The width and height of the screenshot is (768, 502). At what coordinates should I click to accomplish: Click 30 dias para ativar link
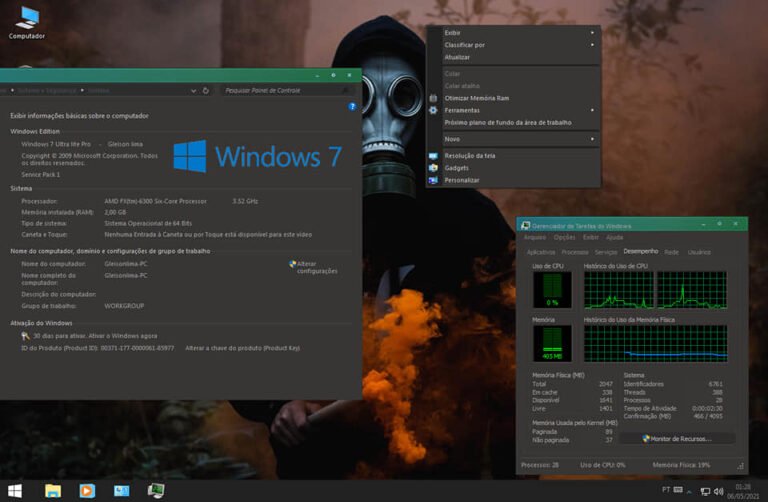(95, 336)
